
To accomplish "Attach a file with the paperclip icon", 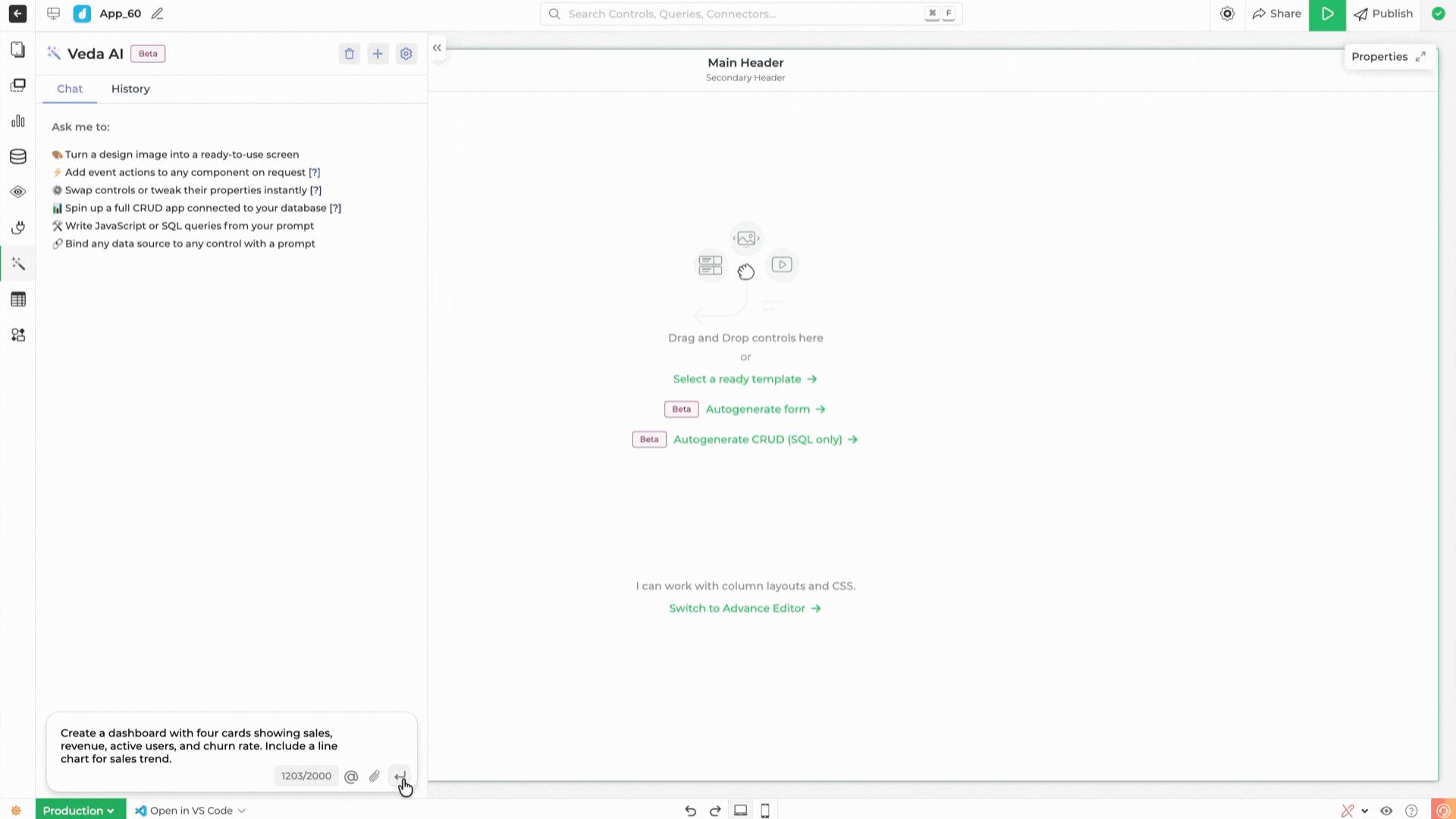I will tap(374, 776).
